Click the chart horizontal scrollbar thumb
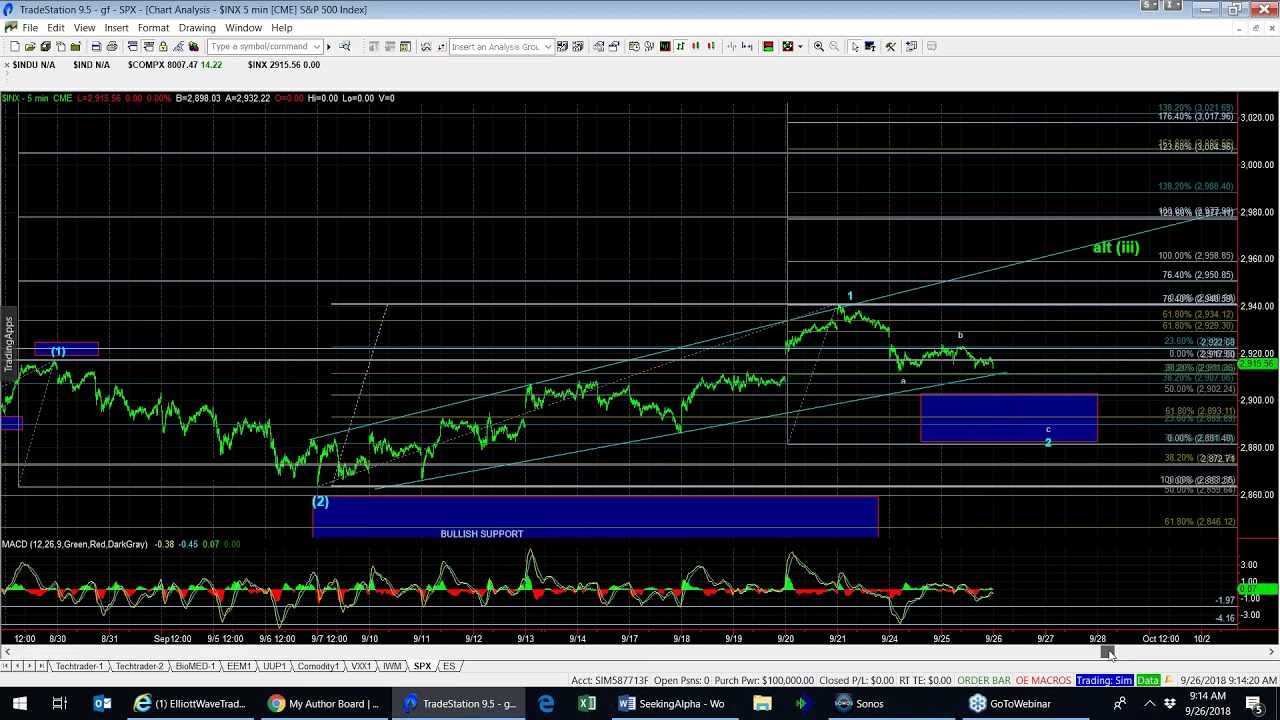The image size is (1280, 720). [x=1107, y=652]
